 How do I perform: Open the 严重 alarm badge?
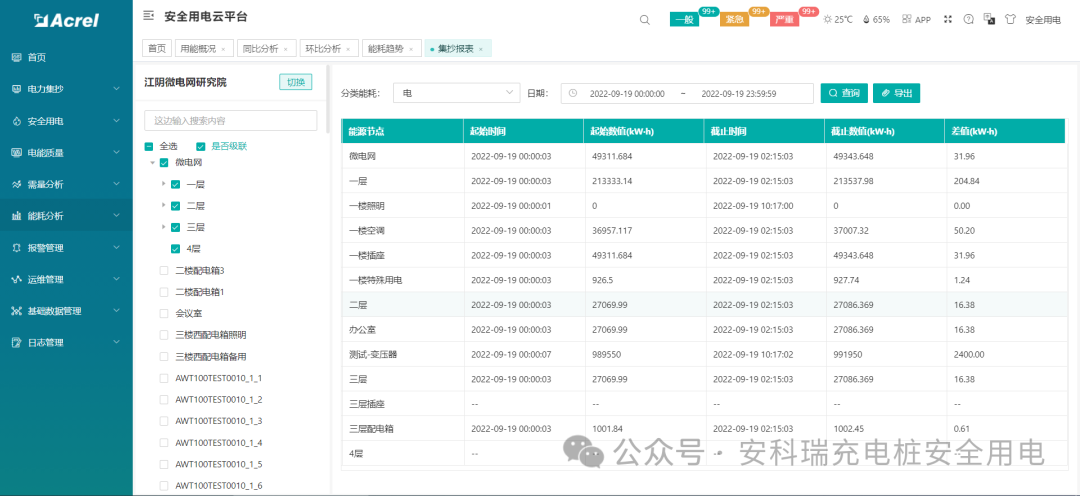pyautogui.click(x=784, y=20)
